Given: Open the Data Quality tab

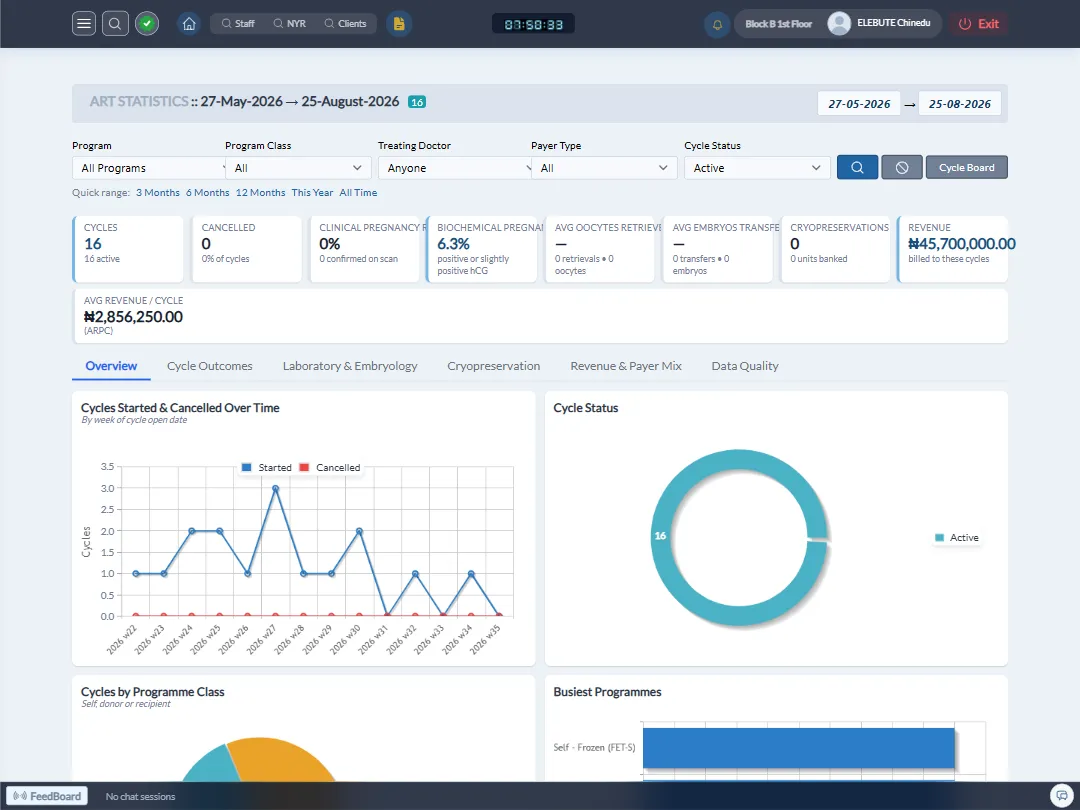Looking at the screenshot, I should 745,366.
